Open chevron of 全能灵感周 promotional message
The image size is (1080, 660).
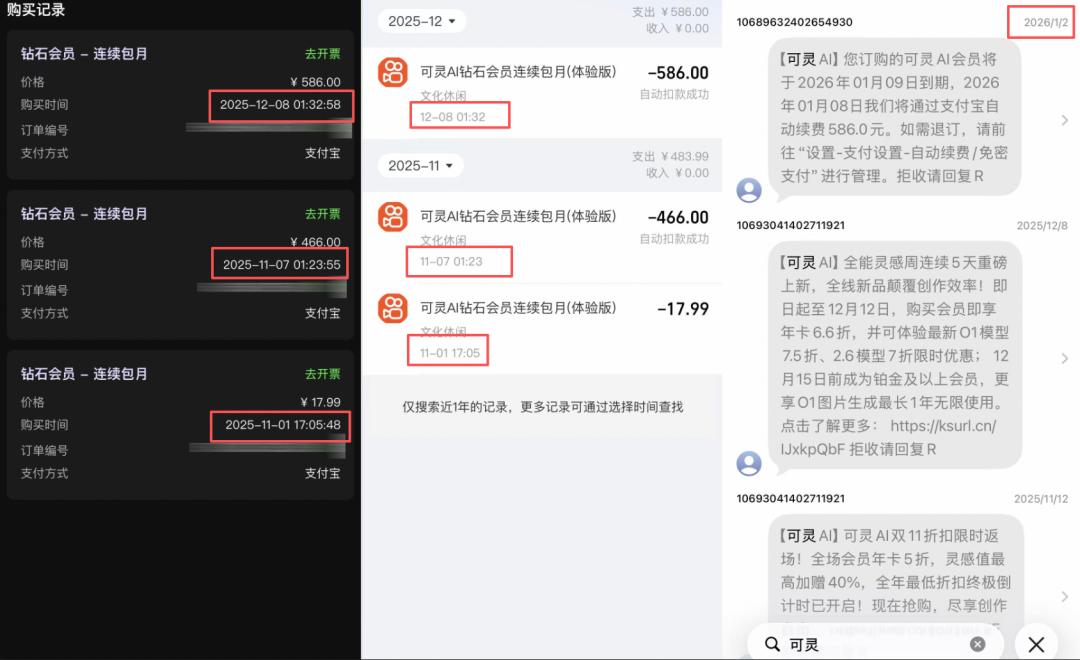tap(1065, 358)
